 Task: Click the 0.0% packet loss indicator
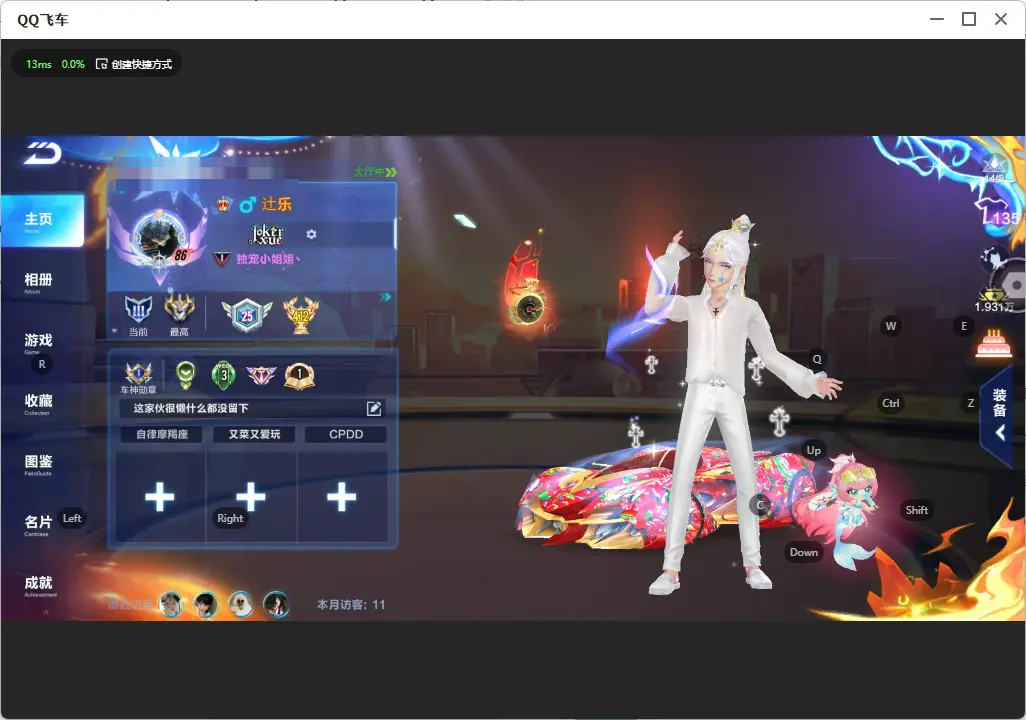(73, 64)
